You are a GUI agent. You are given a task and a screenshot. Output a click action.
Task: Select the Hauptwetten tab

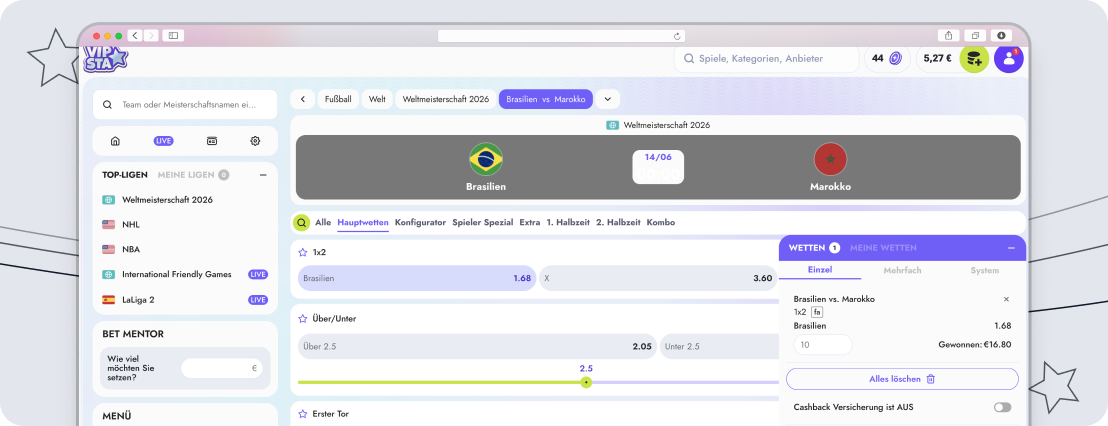coord(363,223)
